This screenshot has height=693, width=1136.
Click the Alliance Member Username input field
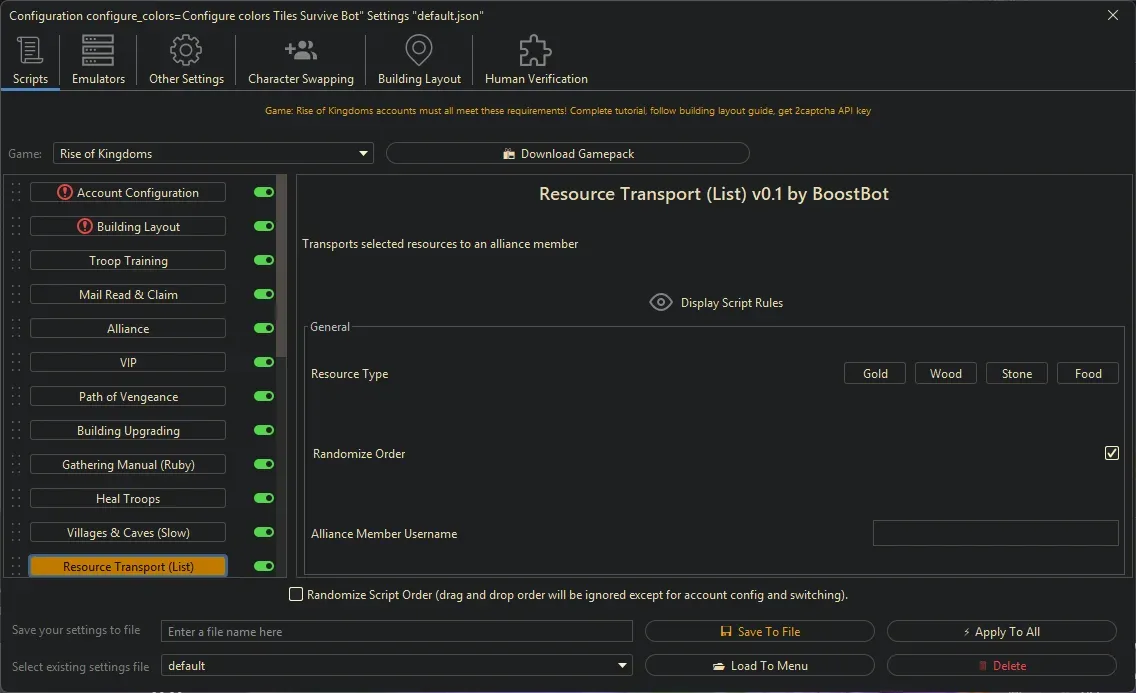(994, 533)
